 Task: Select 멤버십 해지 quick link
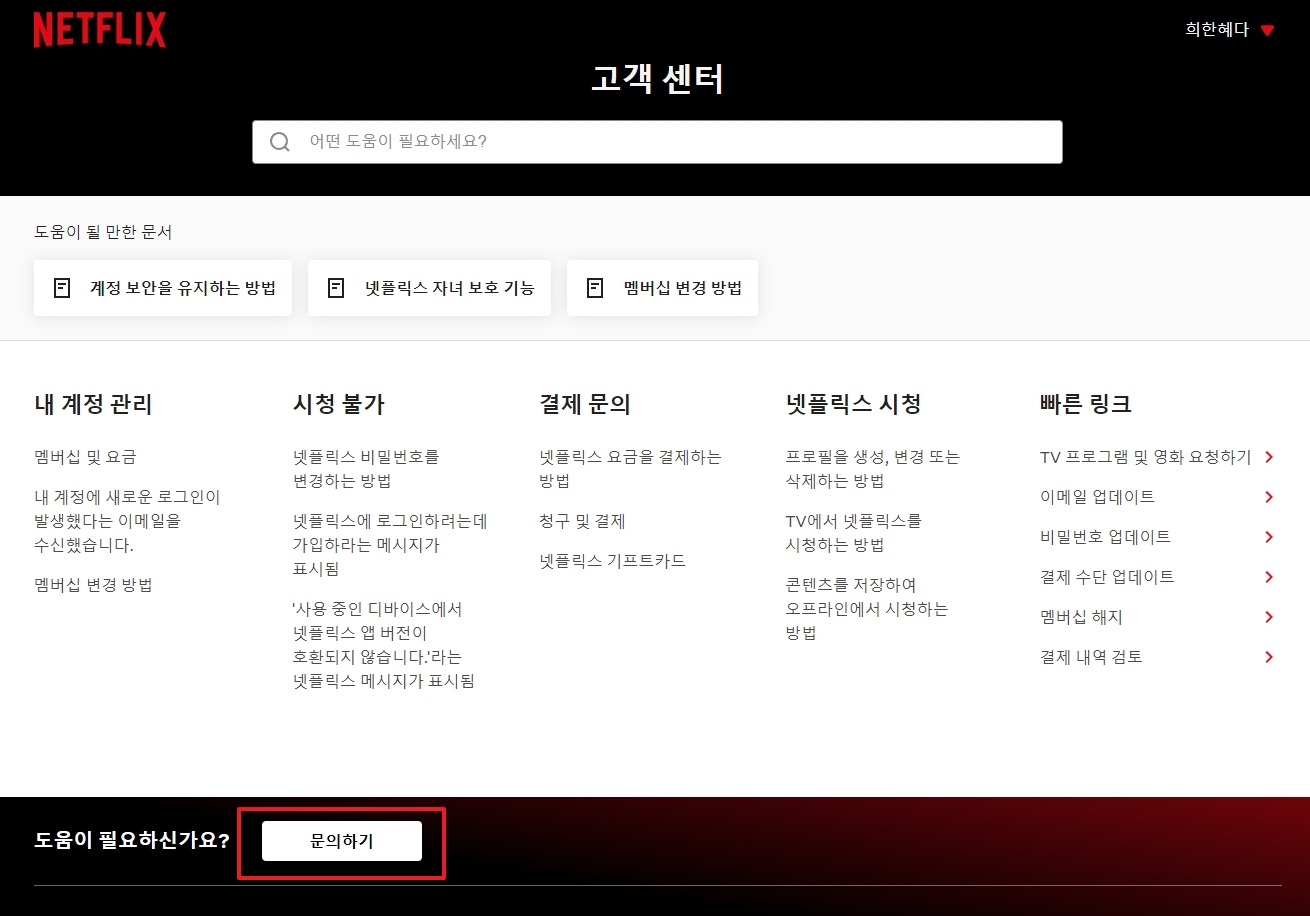click(1081, 617)
